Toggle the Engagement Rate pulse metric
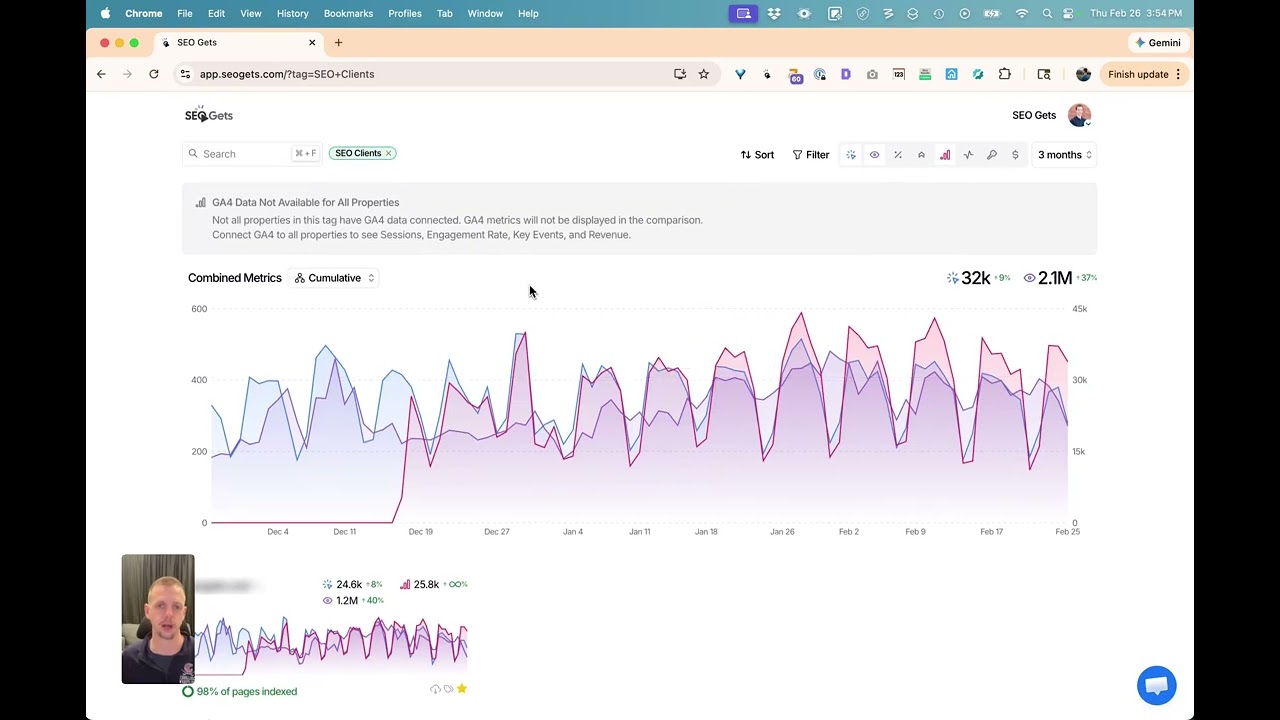Viewport: 1280px width, 720px height. [x=968, y=155]
